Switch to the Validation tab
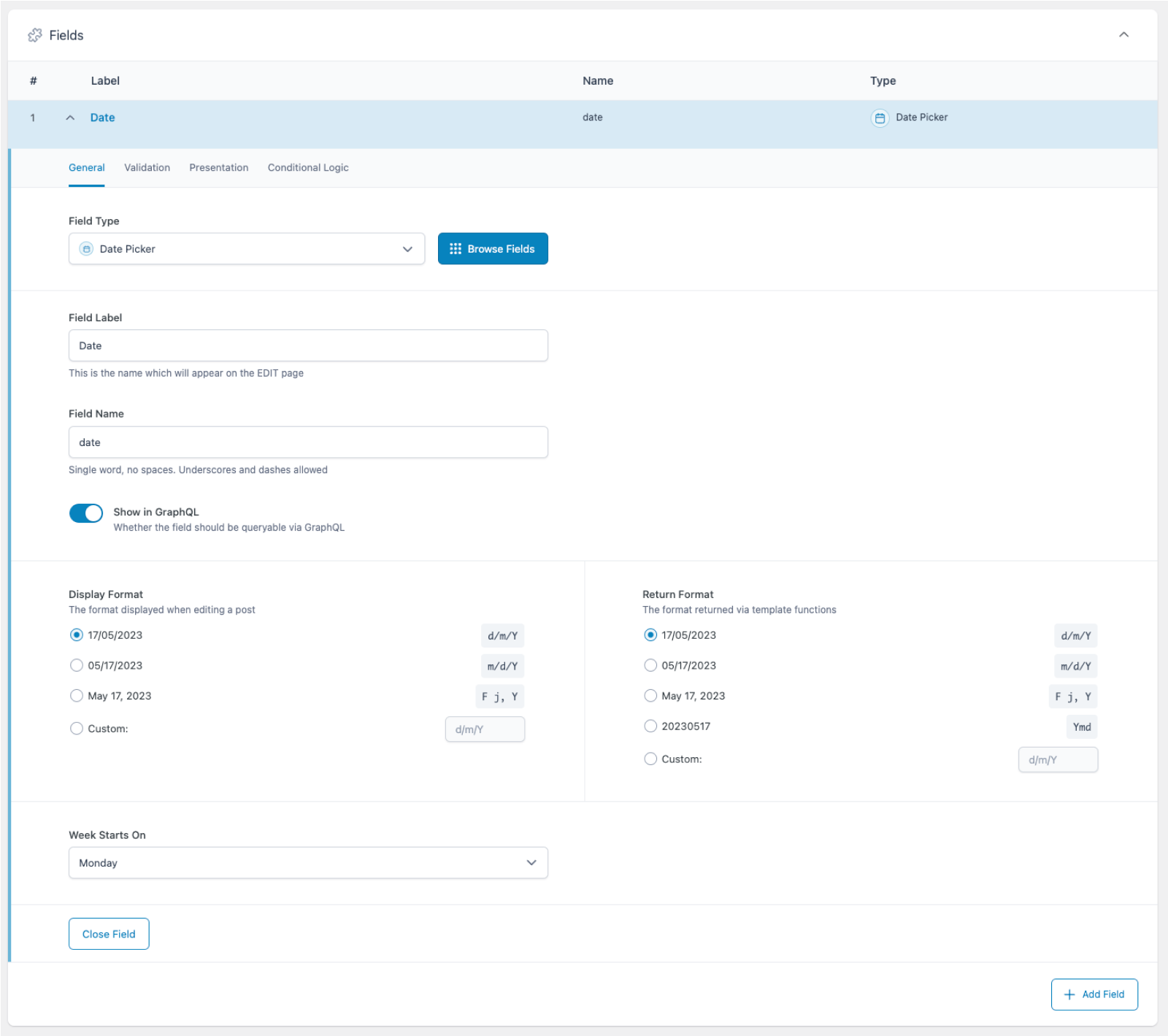1168x1036 pixels. 147,167
